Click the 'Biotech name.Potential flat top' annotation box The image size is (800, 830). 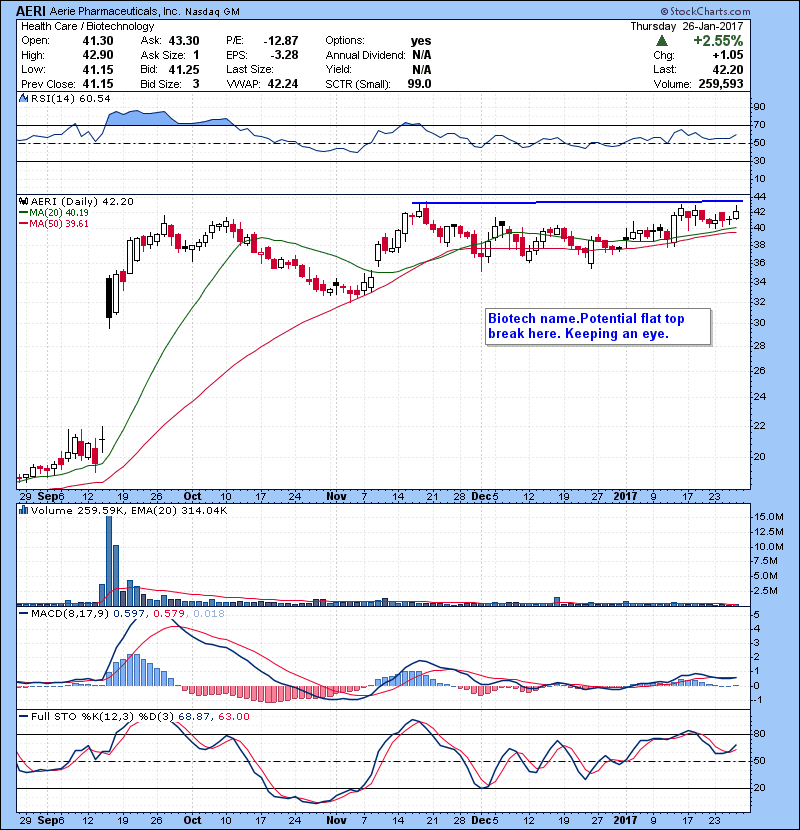coord(598,327)
